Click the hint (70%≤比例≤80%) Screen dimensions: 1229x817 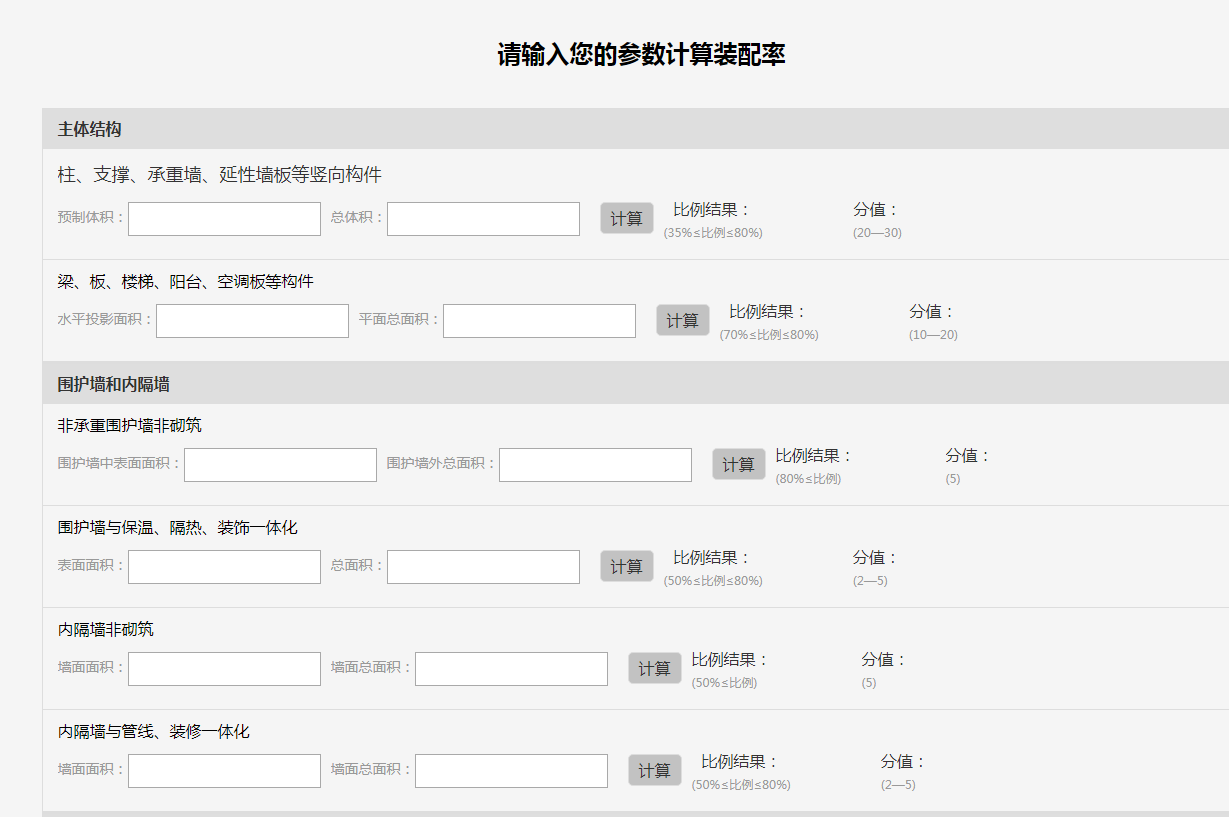pos(769,335)
